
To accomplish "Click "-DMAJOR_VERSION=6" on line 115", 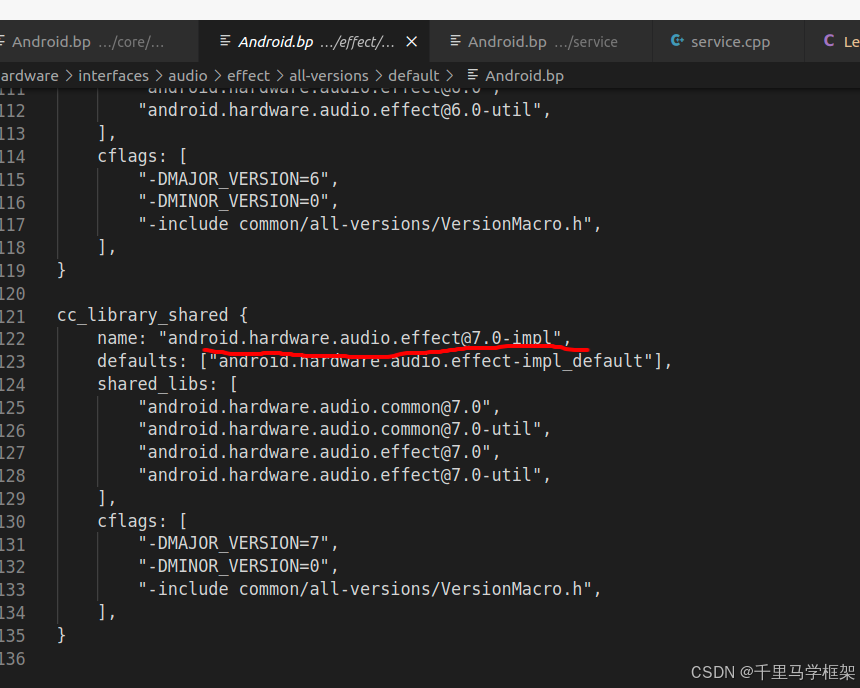I will (234, 179).
